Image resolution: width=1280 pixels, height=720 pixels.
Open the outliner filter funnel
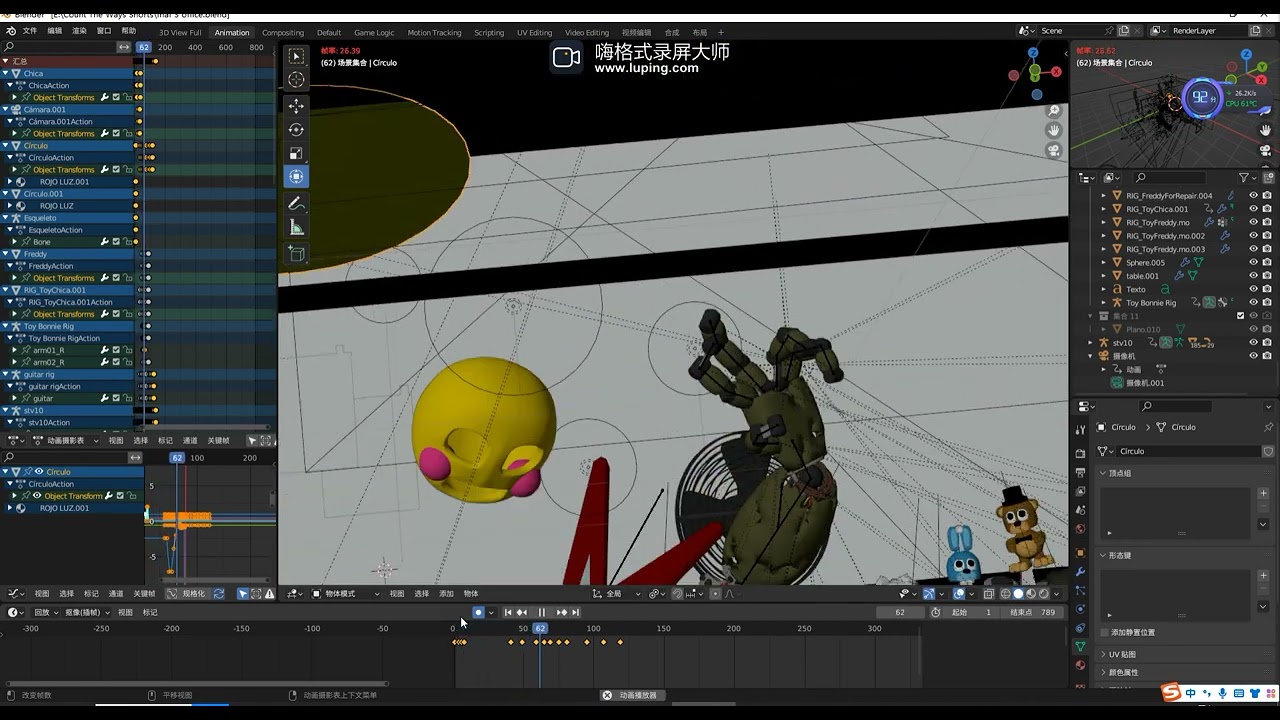[1245, 178]
